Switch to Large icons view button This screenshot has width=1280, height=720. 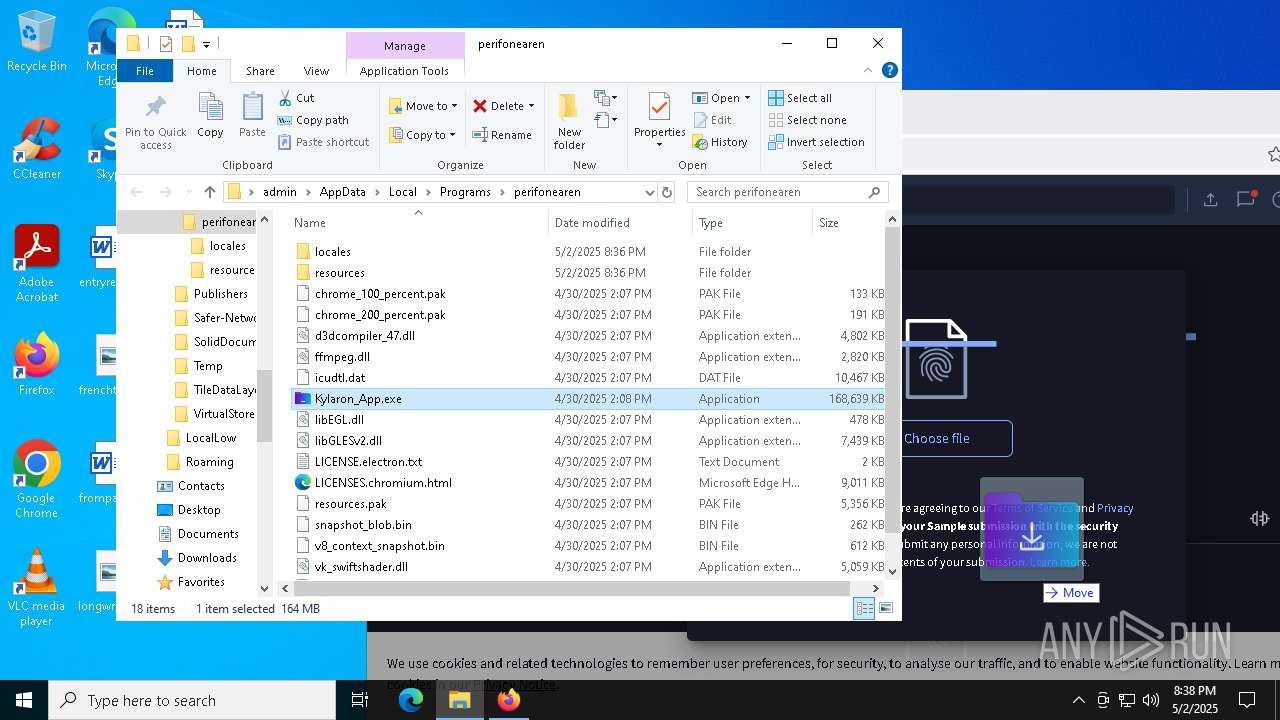coord(885,608)
